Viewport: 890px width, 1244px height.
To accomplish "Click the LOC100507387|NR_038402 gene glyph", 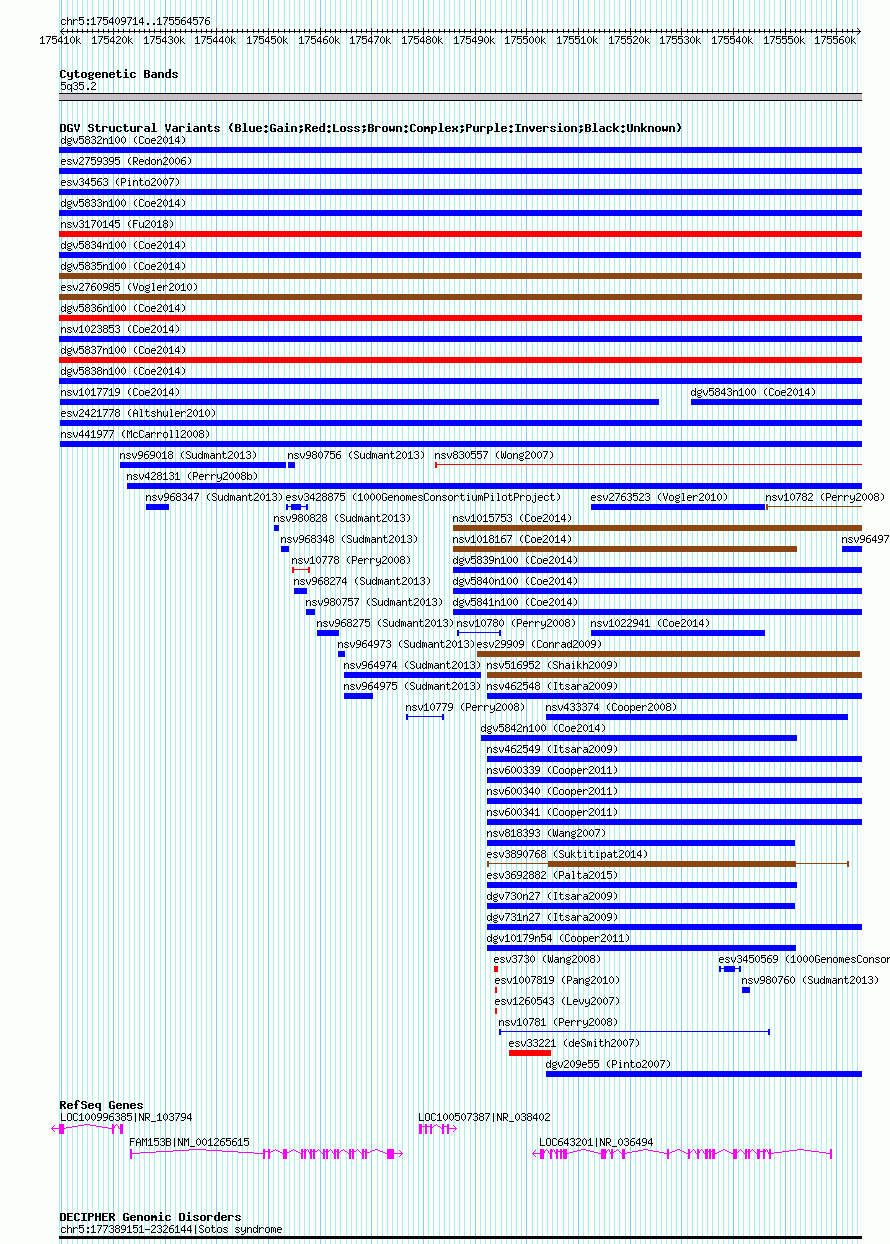I will pyautogui.click(x=438, y=1129).
